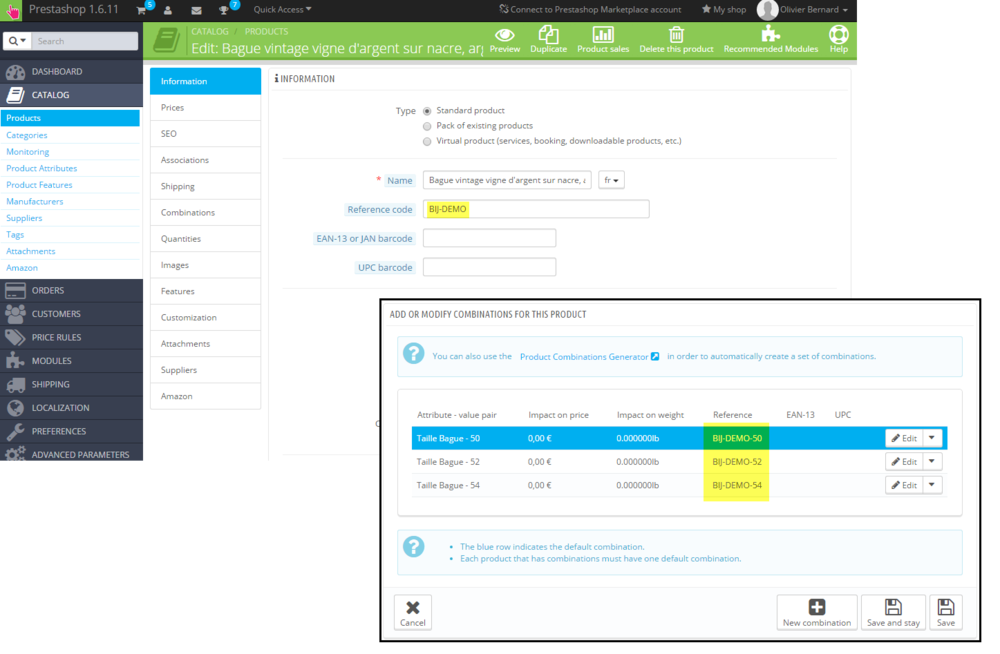Click the Advanced Parameters gears icon in sidebar

pyautogui.click(x=15, y=454)
